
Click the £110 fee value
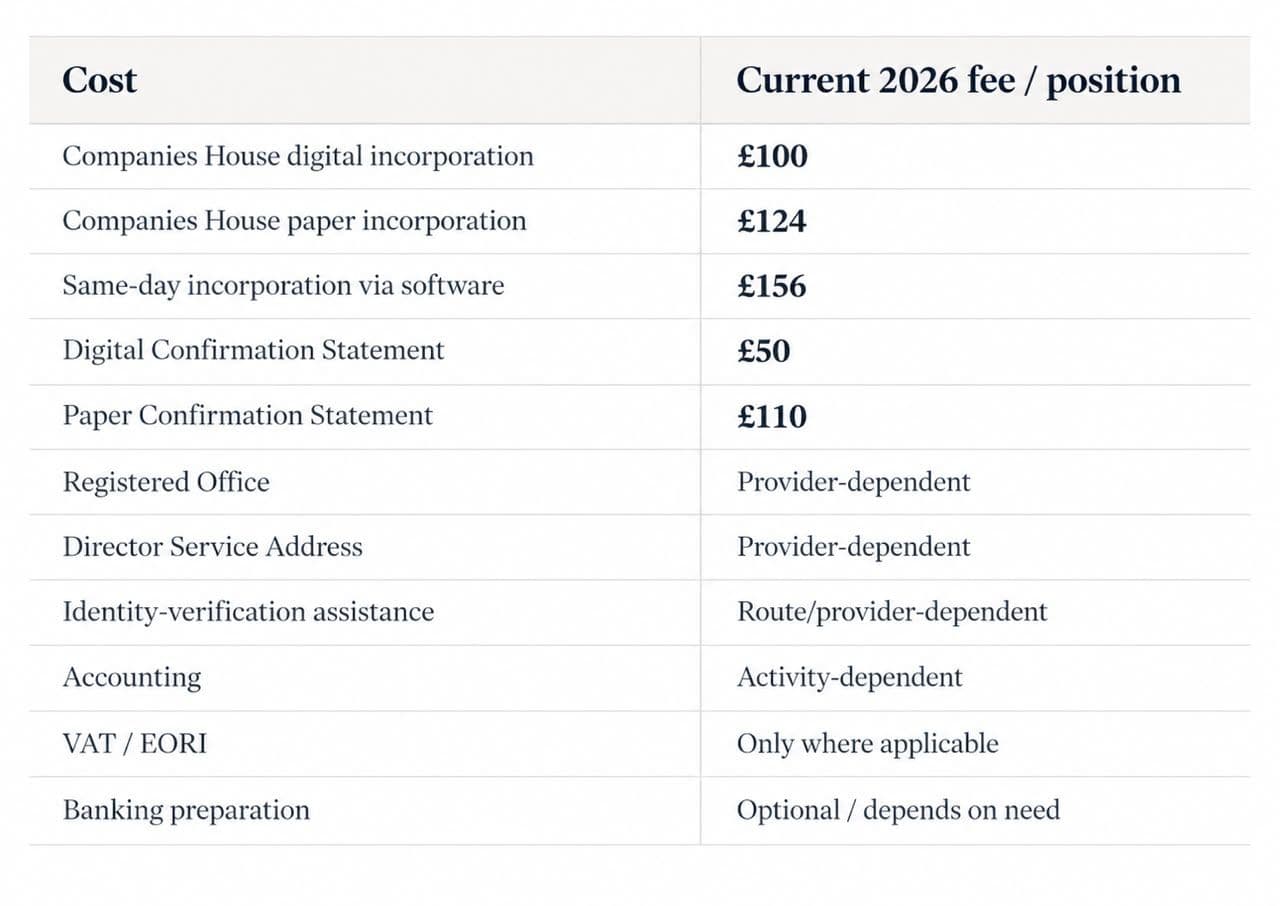click(772, 416)
